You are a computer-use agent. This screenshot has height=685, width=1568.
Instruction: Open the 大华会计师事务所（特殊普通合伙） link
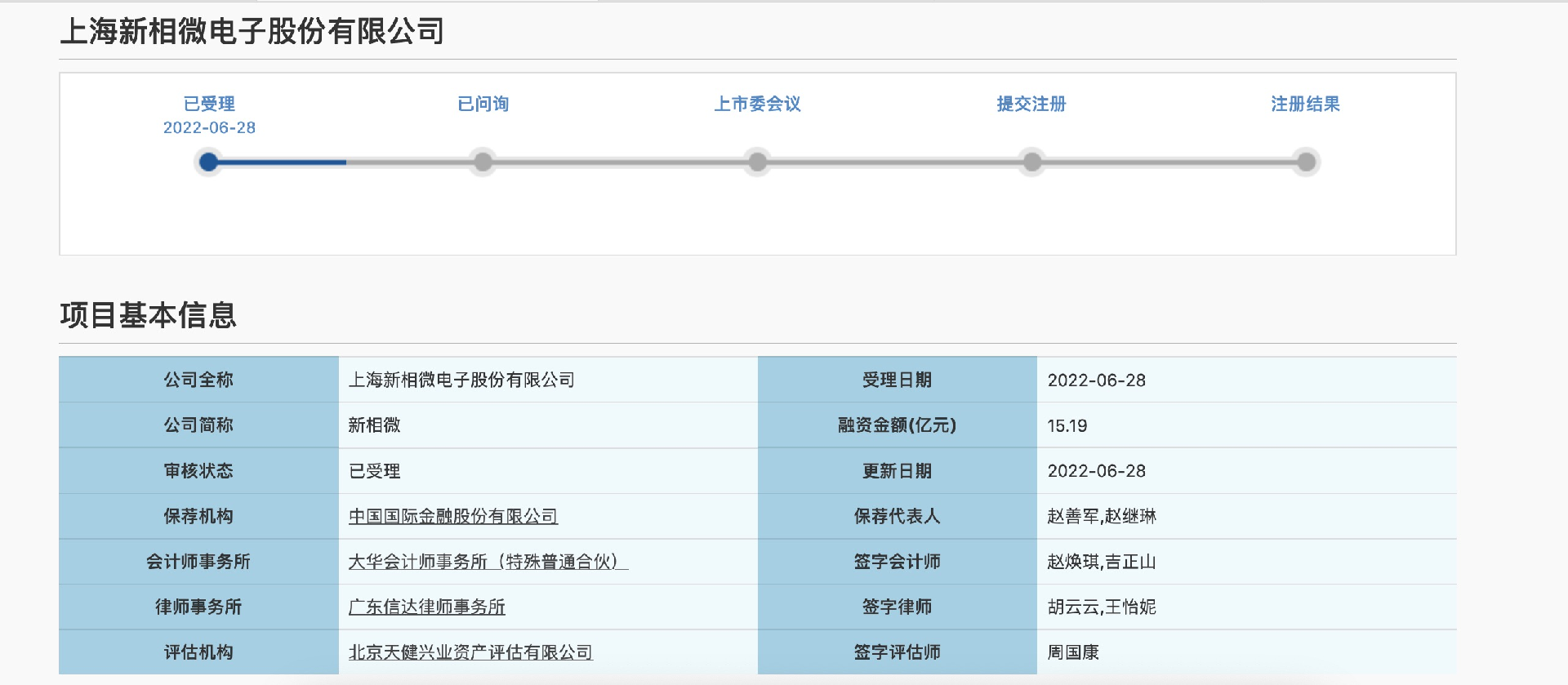(x=488, y=562)
